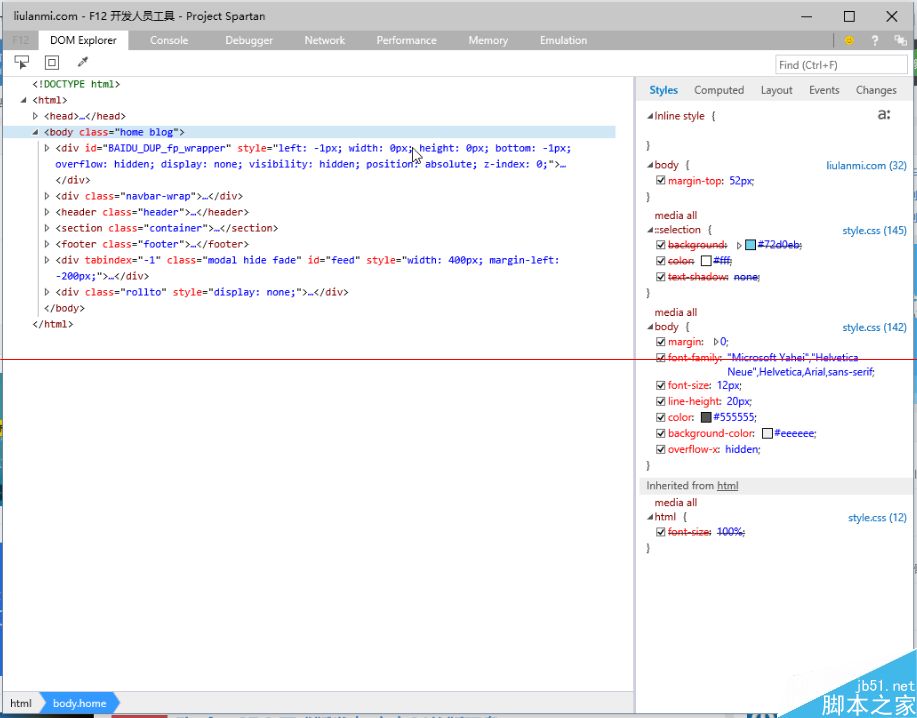Collapse the Inline style rule section
Screen dimensions: 917x718
click(x=650, y=116)
